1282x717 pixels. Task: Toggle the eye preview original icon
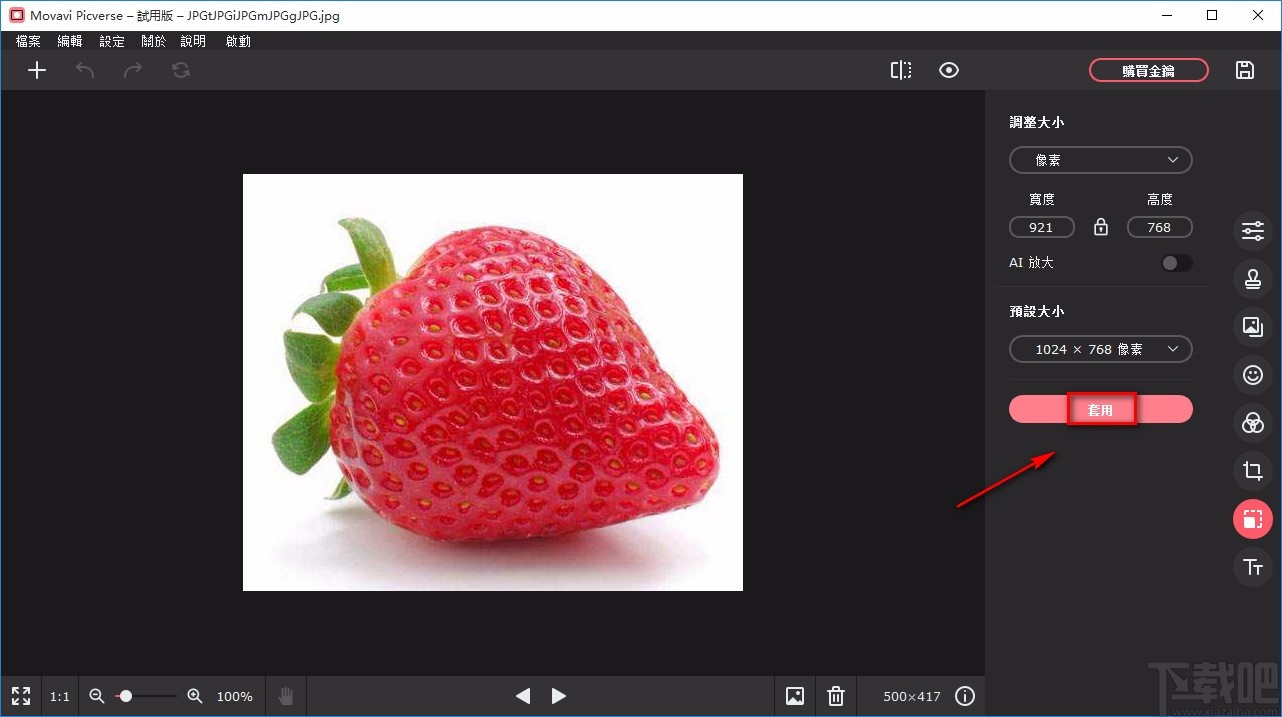(949, 70)
